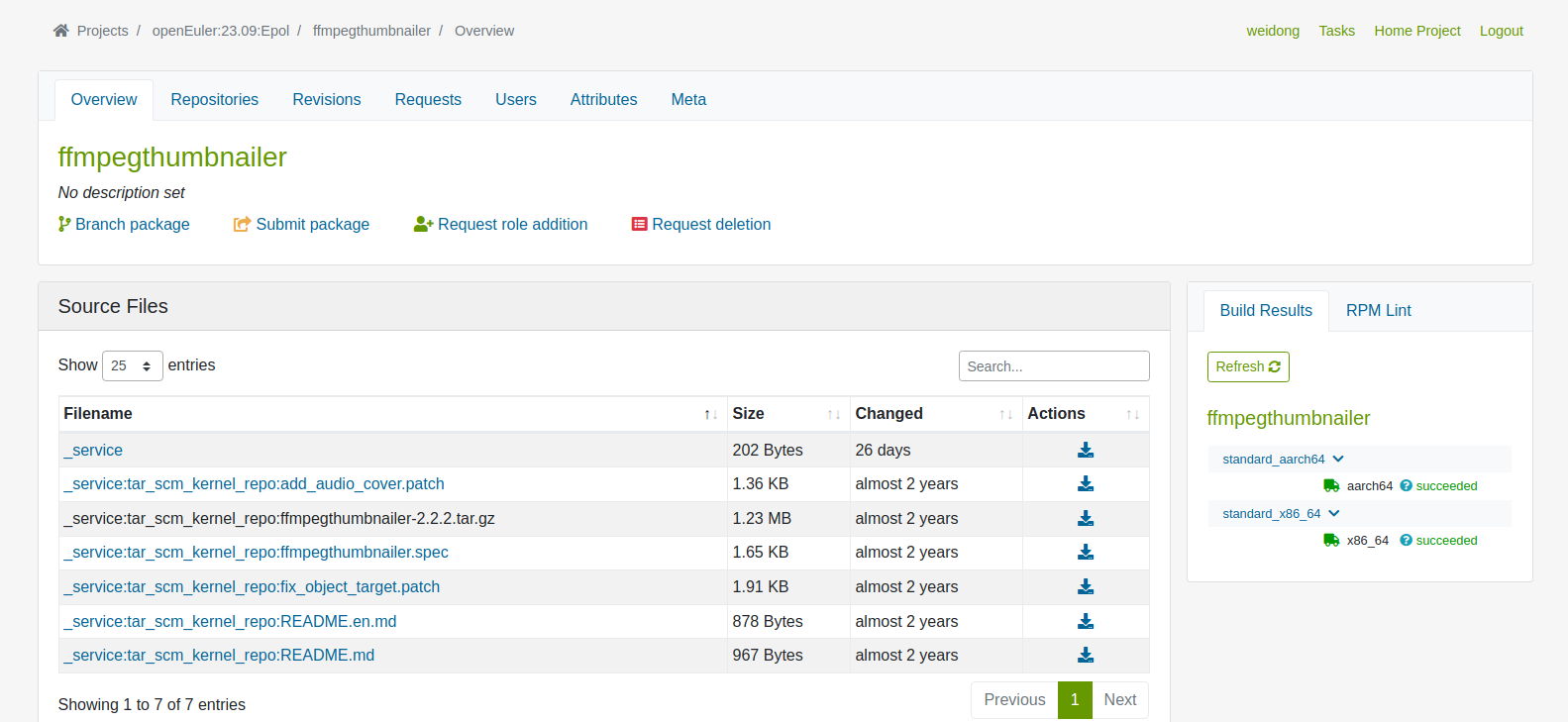Download ffmpegthumbnailer.spec file
The width and height of the screenshot is (1568, 722).
tap(1086, 553)
